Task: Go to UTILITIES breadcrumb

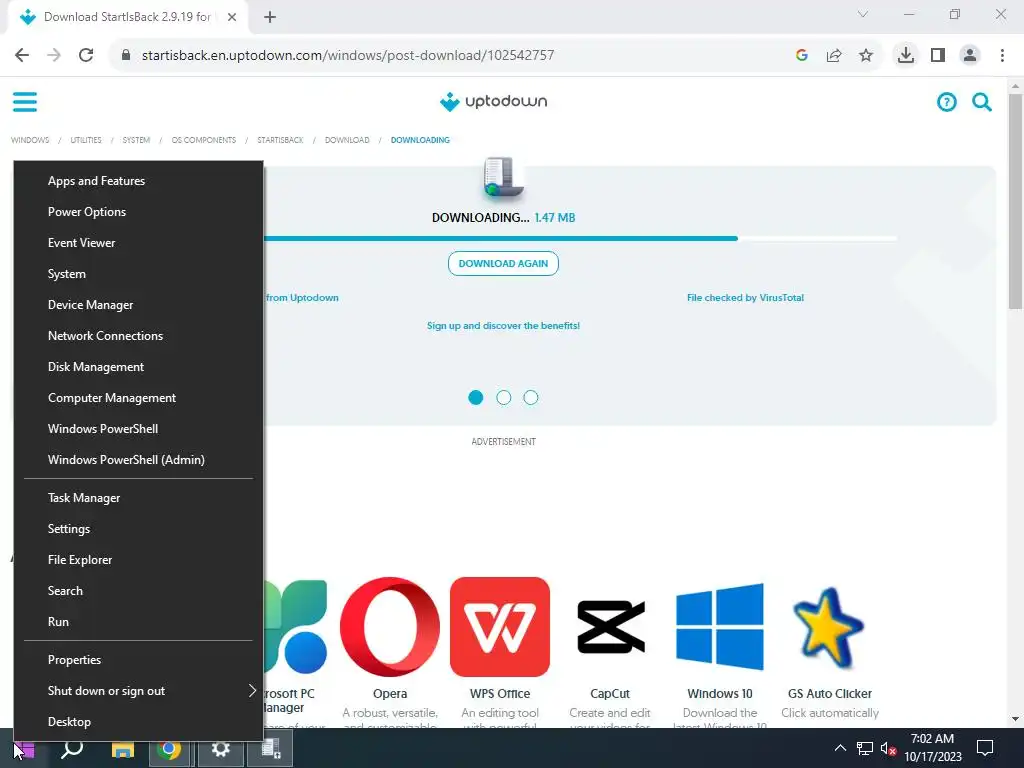Action: 86,140
